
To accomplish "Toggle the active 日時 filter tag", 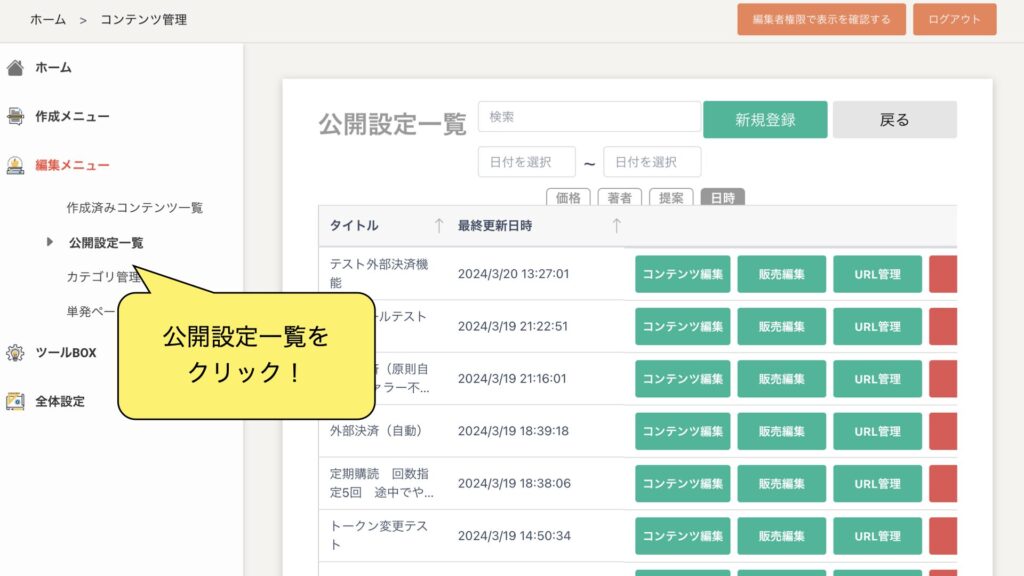I will [x=722, y=198].
